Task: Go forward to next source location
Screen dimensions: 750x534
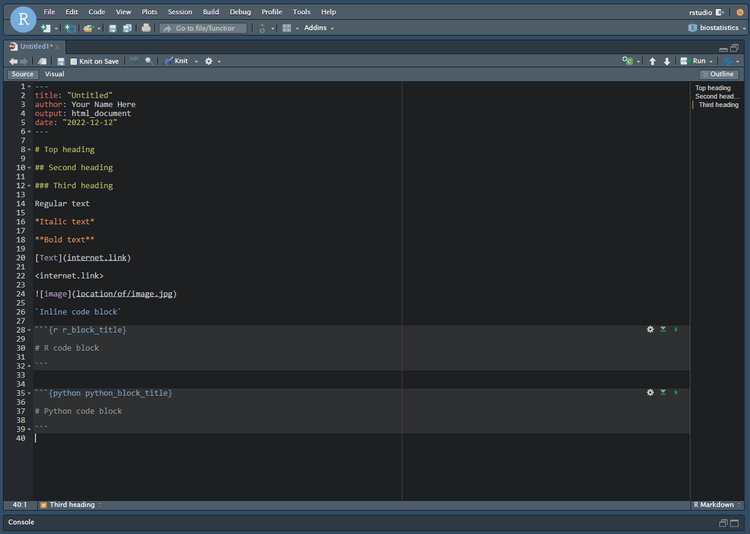Action: click(x=23, y=61)
